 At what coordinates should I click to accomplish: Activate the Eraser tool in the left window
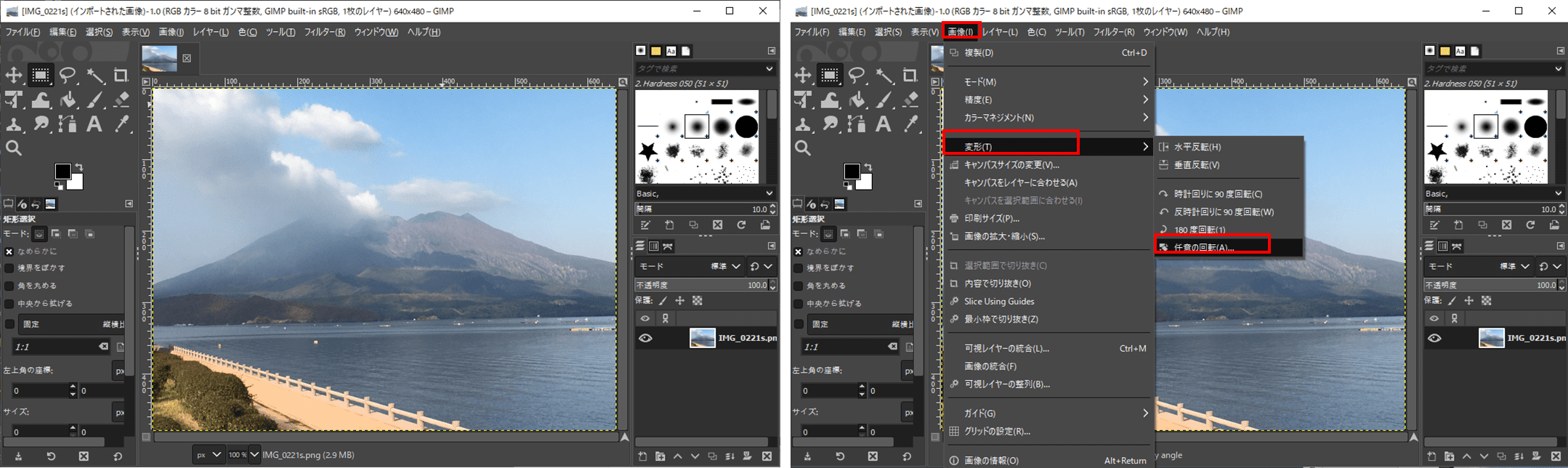point(121,100)
